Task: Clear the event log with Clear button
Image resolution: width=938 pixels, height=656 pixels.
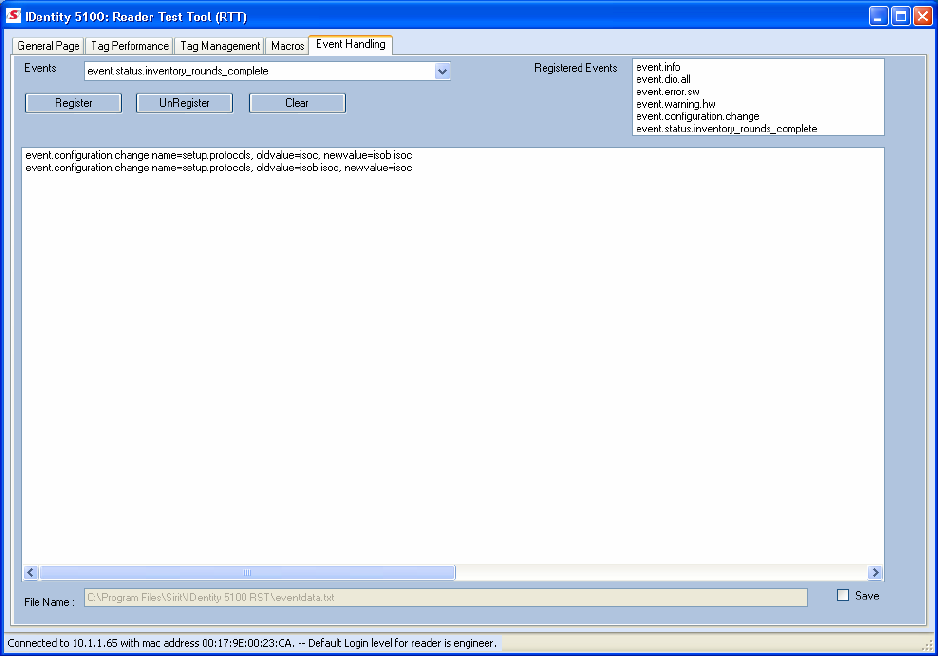Action: (297, 103)
